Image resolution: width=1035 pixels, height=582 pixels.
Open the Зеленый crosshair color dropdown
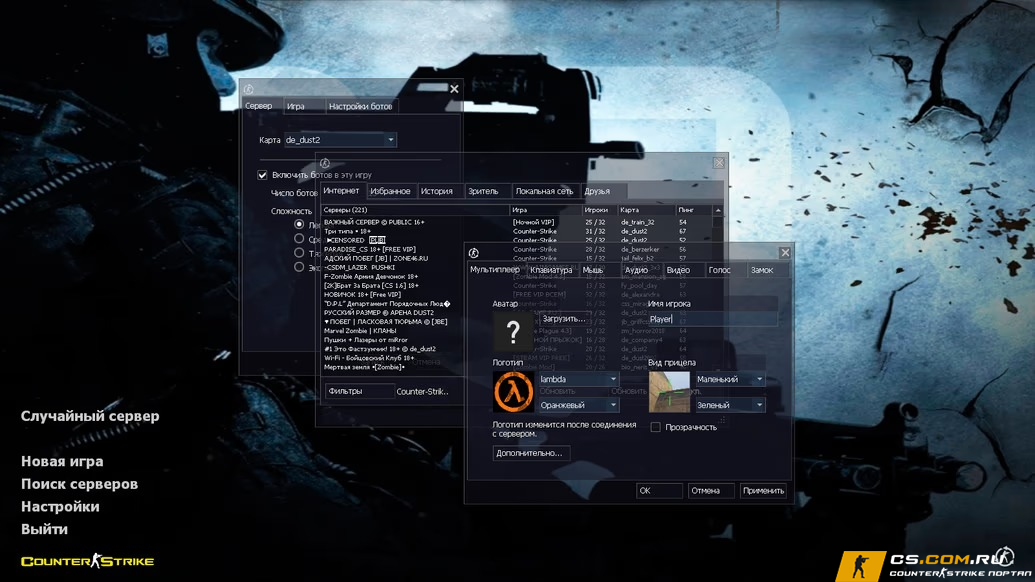729,405
